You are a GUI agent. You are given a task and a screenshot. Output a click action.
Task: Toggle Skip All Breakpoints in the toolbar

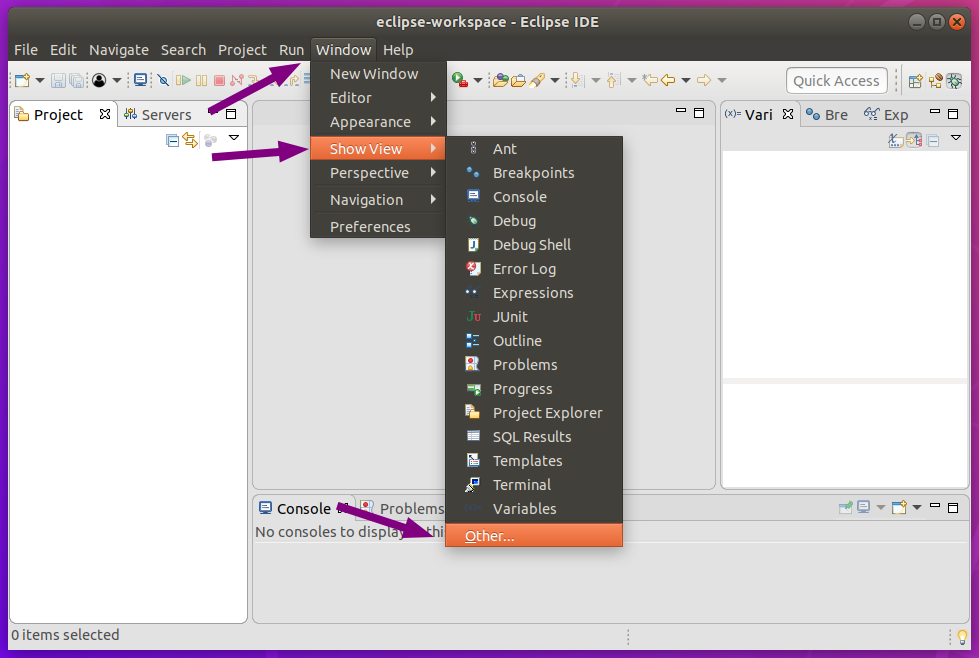click(x=163, y=80)
